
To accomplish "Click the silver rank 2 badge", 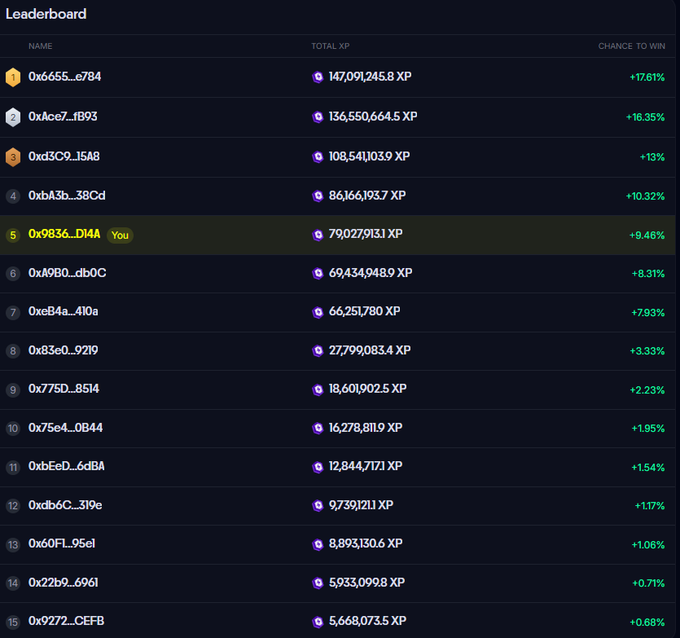I will tap(13, 117).
